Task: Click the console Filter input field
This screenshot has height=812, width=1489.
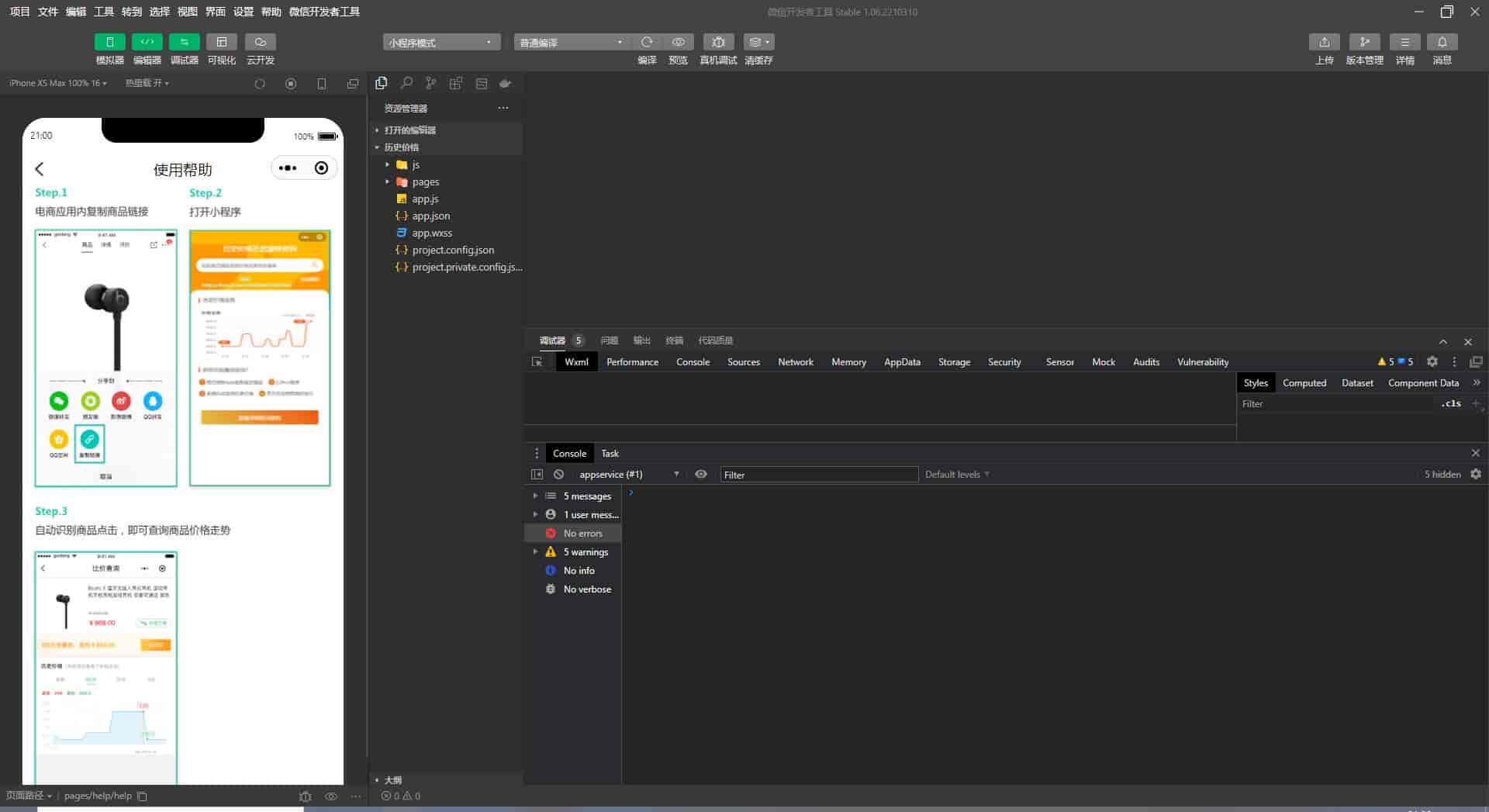Action: coord(818,474)
